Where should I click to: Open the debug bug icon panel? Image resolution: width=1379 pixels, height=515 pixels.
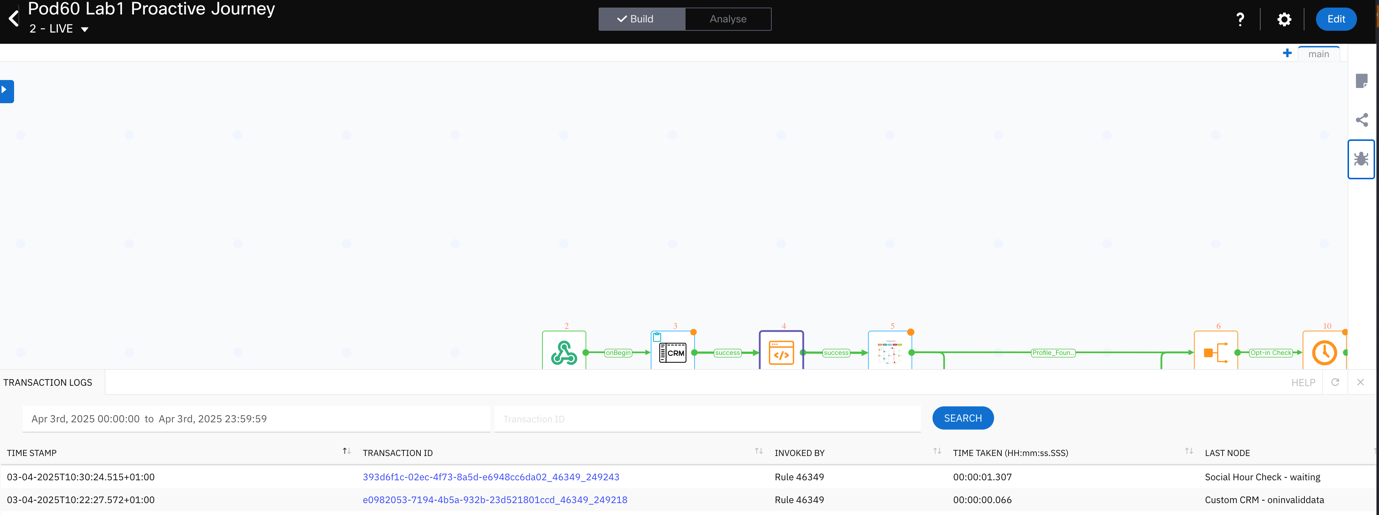click(x=1361, y=159)
